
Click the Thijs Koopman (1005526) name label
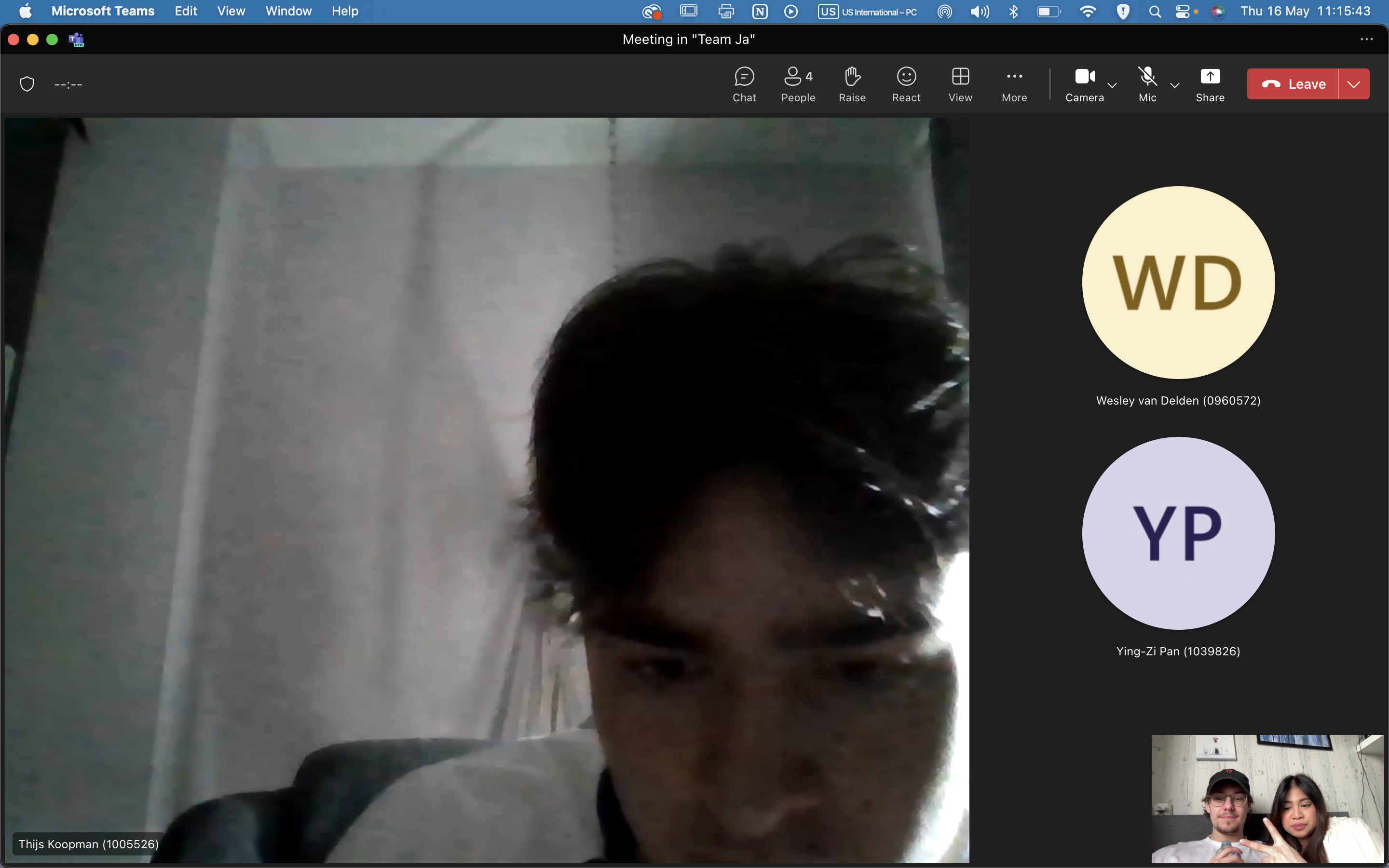pos(88,844)
